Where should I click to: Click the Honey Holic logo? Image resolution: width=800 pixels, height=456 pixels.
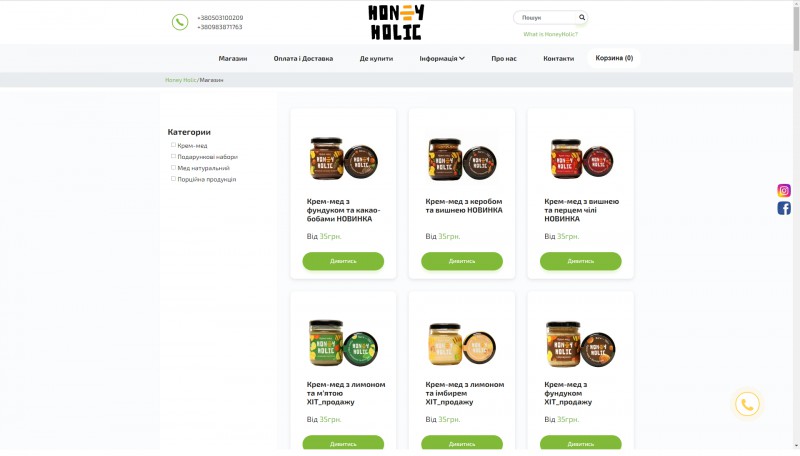tap(396, 22)
